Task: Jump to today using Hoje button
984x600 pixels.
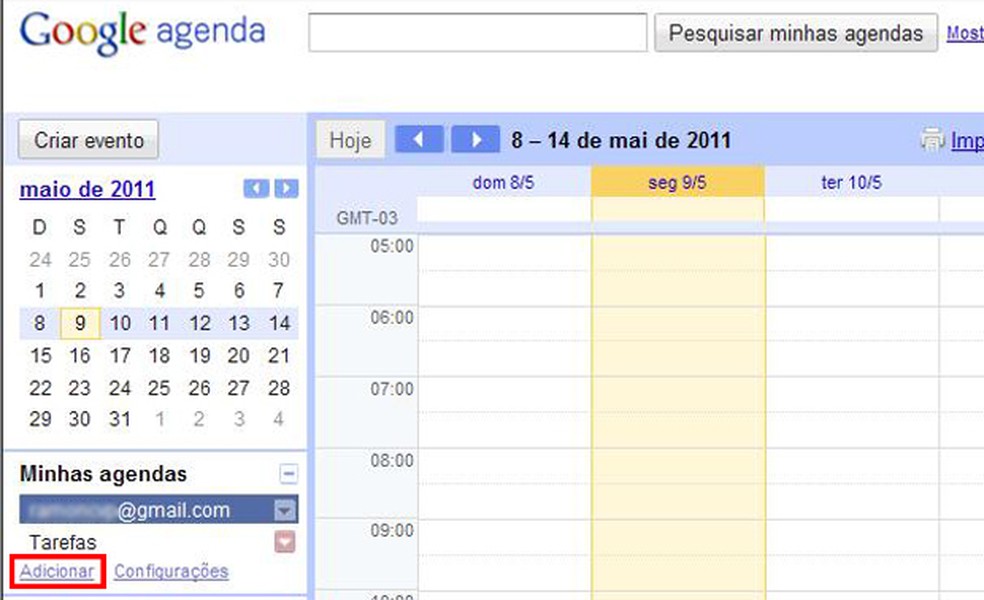Action: (349, 138)
